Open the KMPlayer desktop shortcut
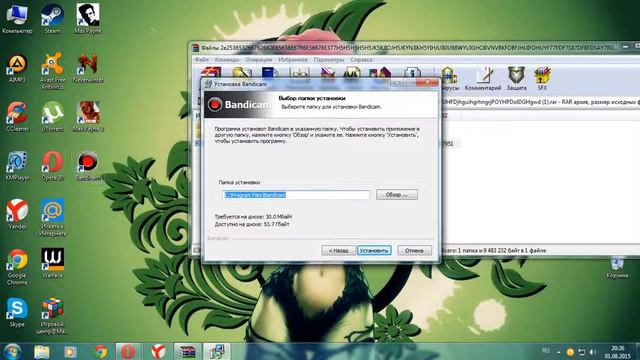640x360 pixels. [17, 166]
